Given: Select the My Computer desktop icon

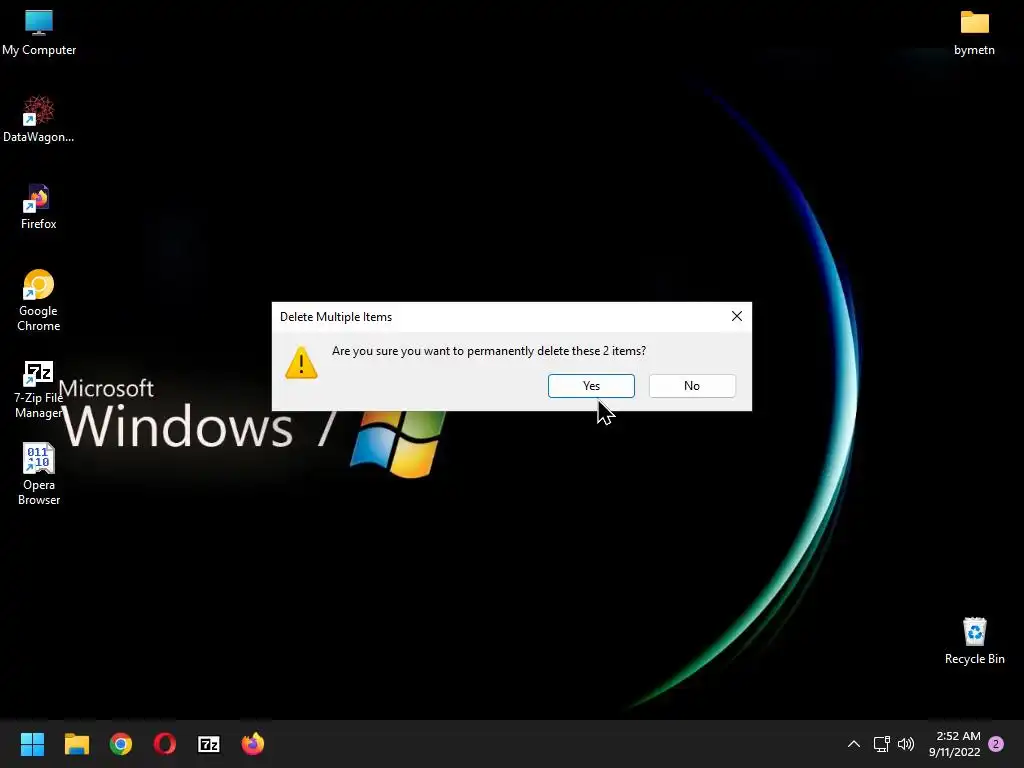Looking at the screenshot, I should 39,33.
